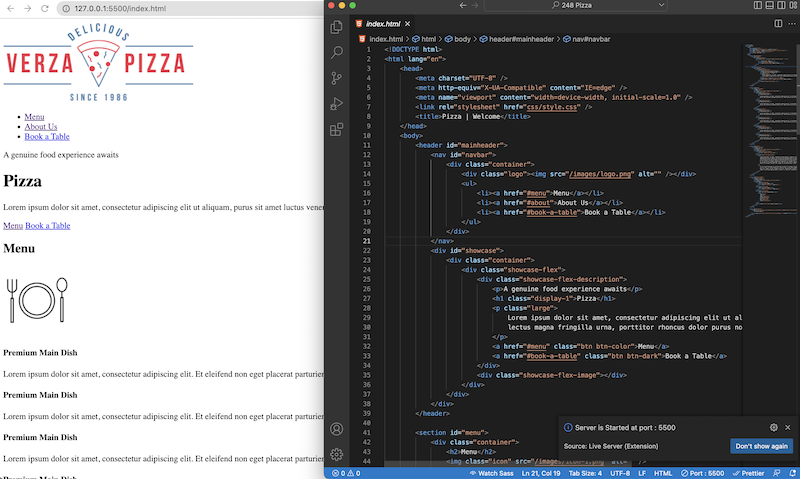This screenshot has height=479, width=800.
Task: Expand the body breadcrumb
Action: click(x=458, y=39)
